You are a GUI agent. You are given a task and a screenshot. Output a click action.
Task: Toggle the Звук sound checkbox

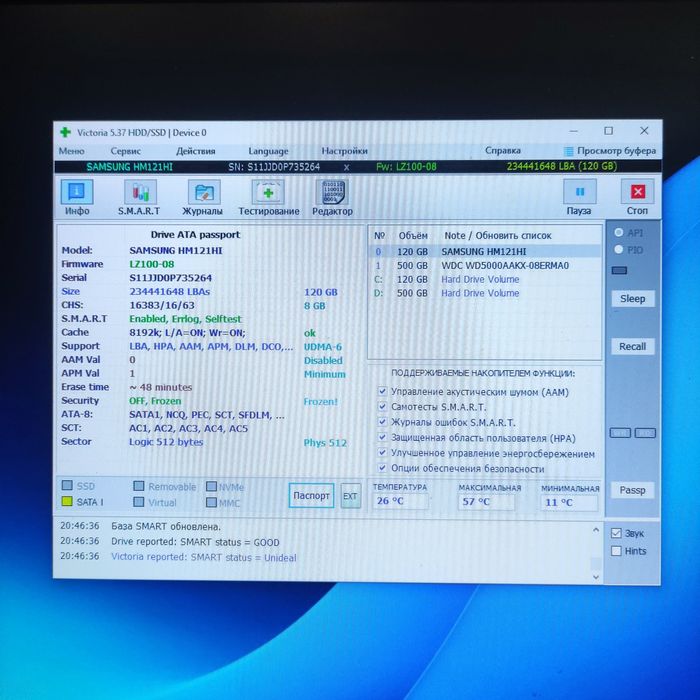pyautogui.click(x=617, y=533)
